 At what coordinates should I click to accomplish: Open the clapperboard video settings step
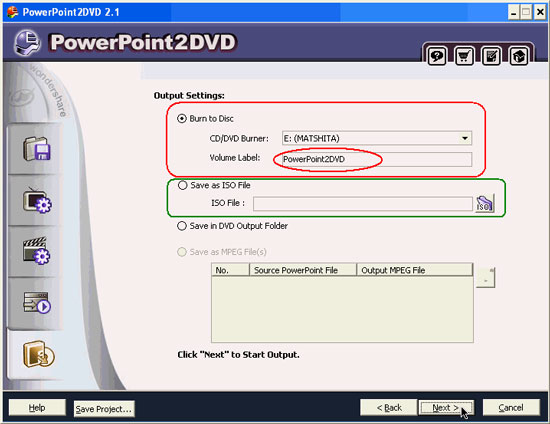click(36, 251)
